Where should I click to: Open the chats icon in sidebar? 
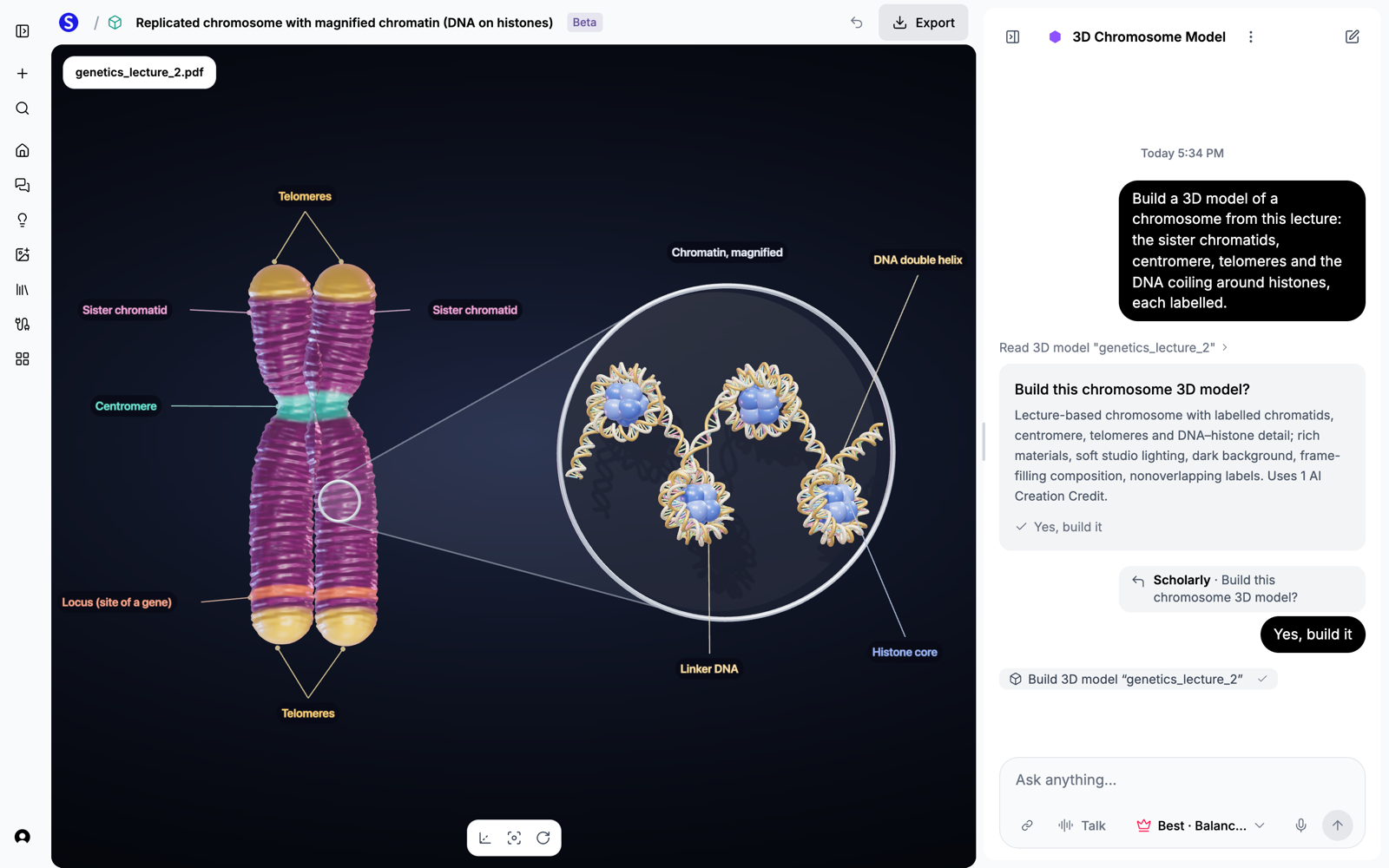23,185
